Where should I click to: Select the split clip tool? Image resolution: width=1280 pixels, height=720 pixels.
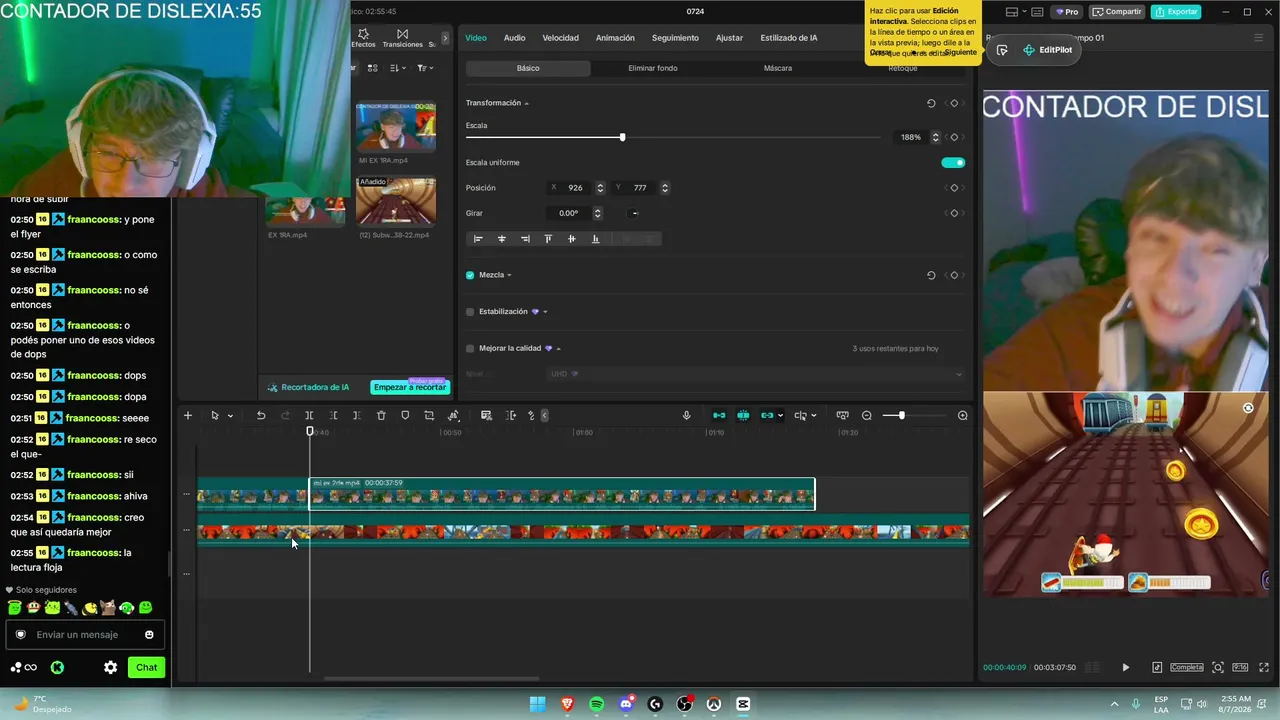click(309, 416)
